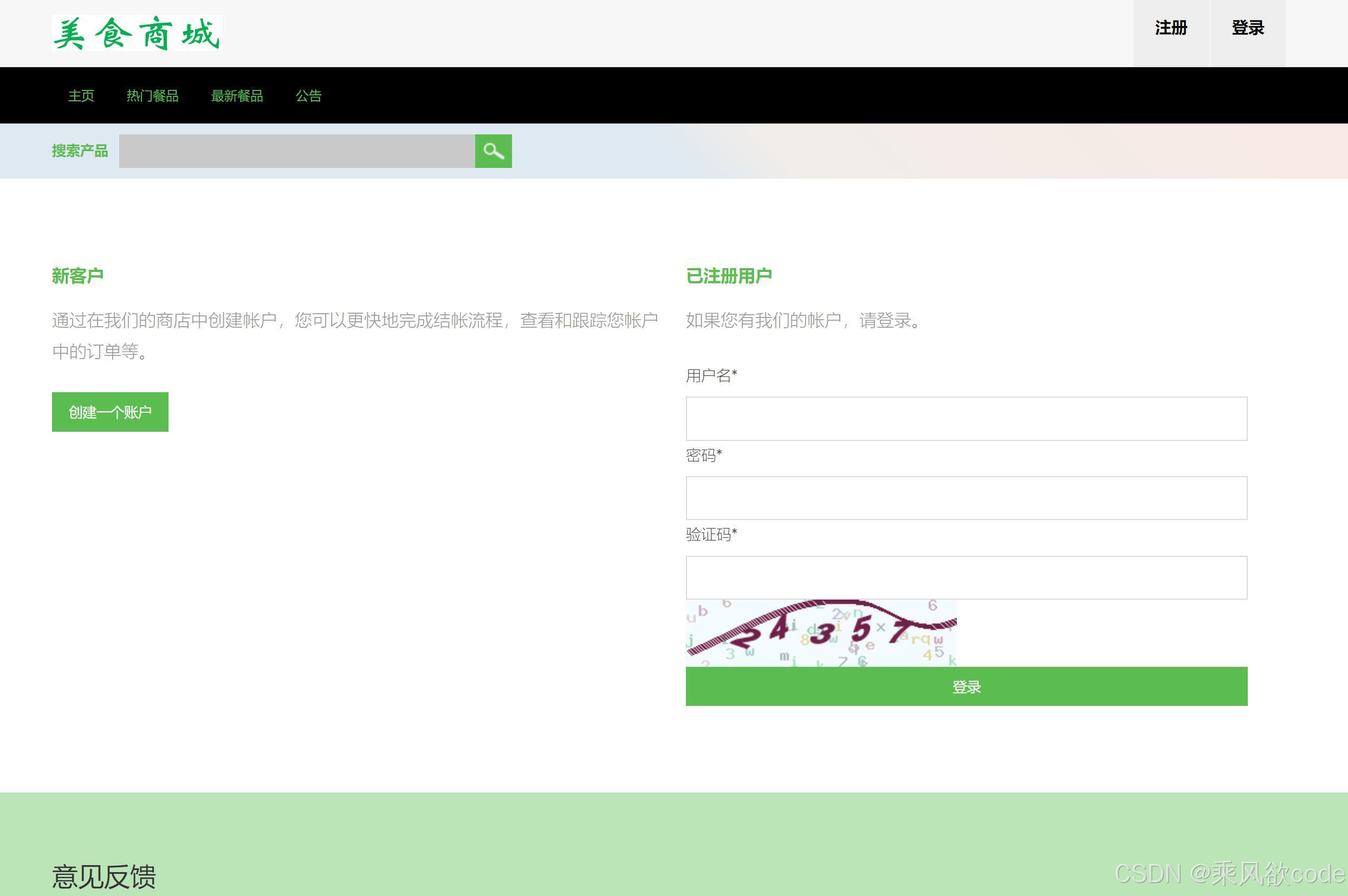1348x896 pixels.
Task: Open the 公告 navigation item
Action: point(309,95)
